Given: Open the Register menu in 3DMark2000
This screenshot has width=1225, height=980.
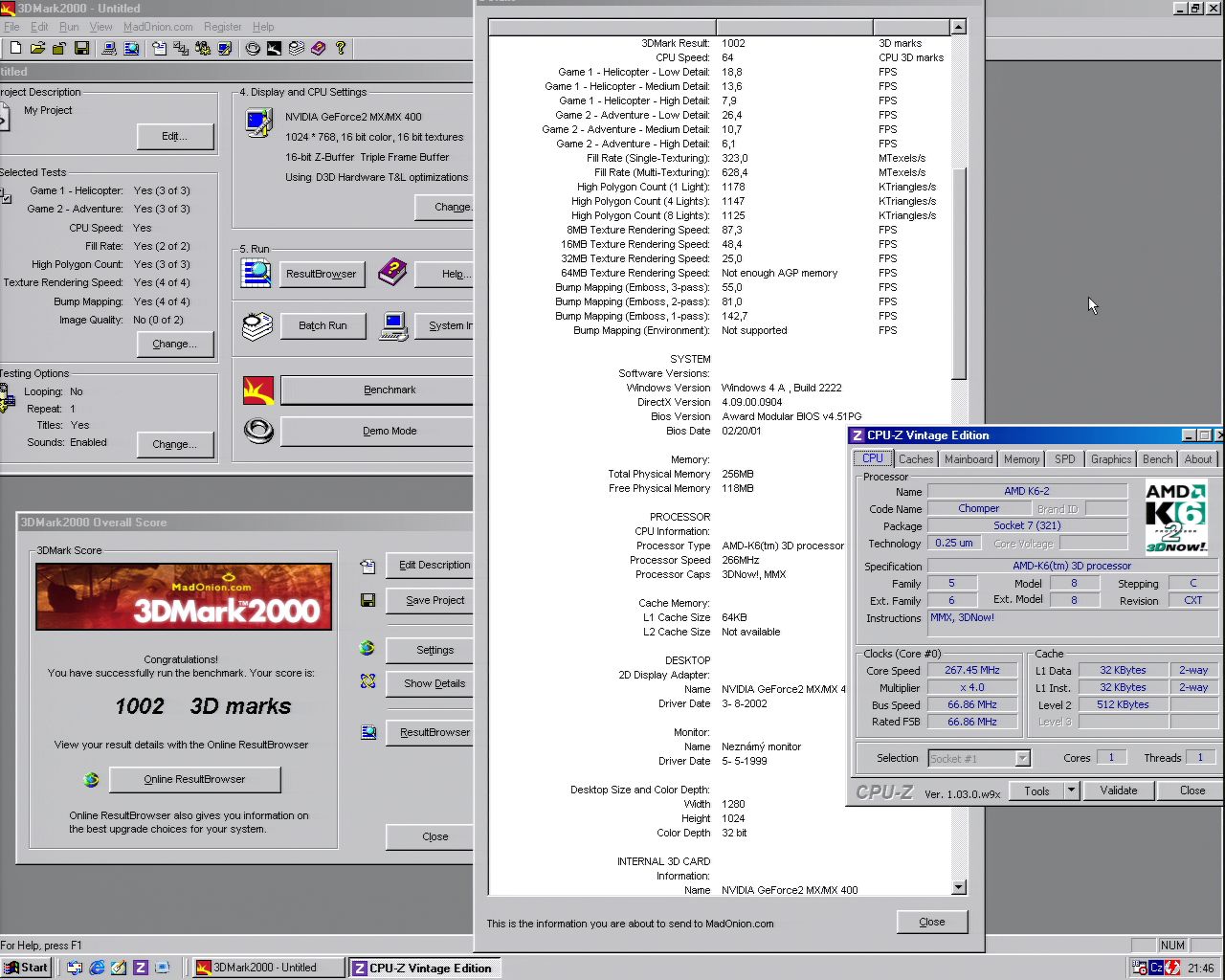Looking at the screenshot, I should click(223, 27).
